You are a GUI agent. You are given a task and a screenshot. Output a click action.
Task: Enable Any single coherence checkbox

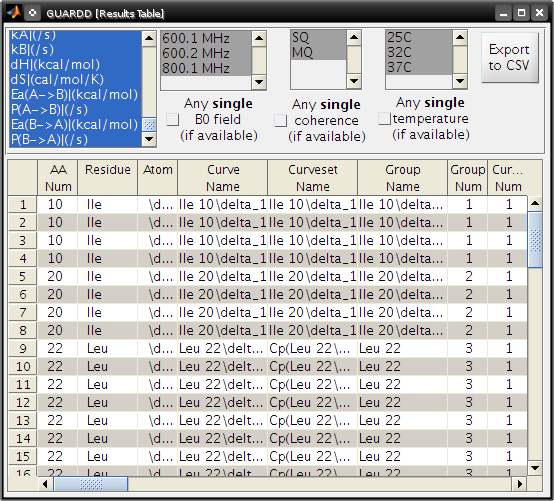point(281,120)
